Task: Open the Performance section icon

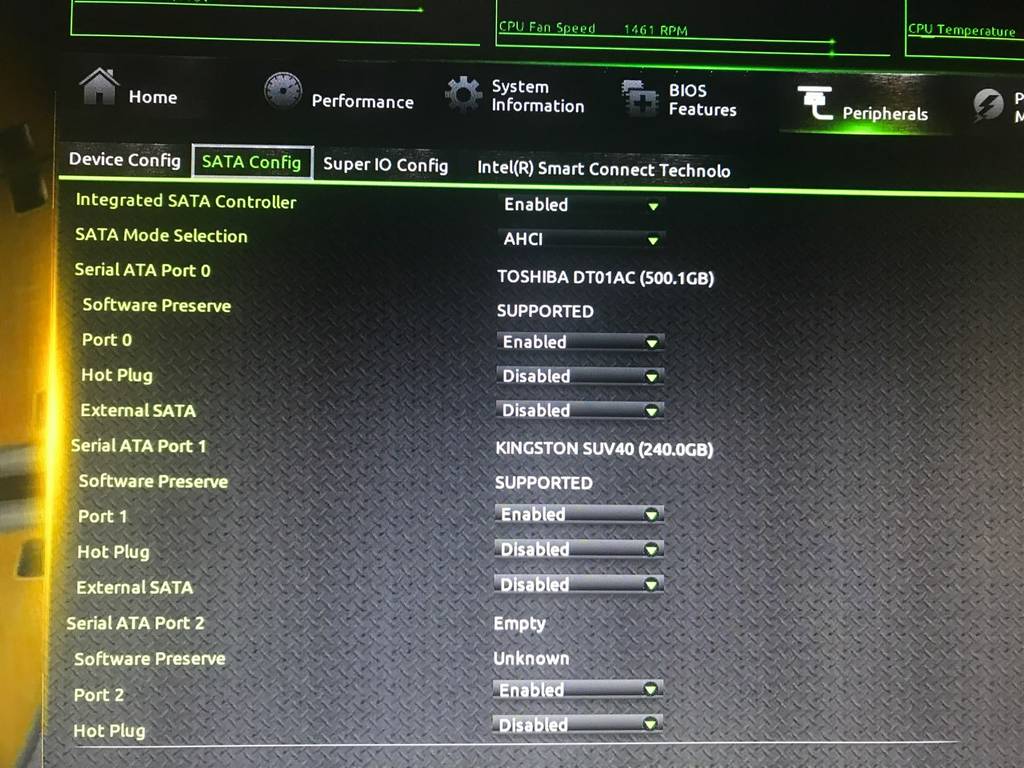Action: (x=283, y=92)
